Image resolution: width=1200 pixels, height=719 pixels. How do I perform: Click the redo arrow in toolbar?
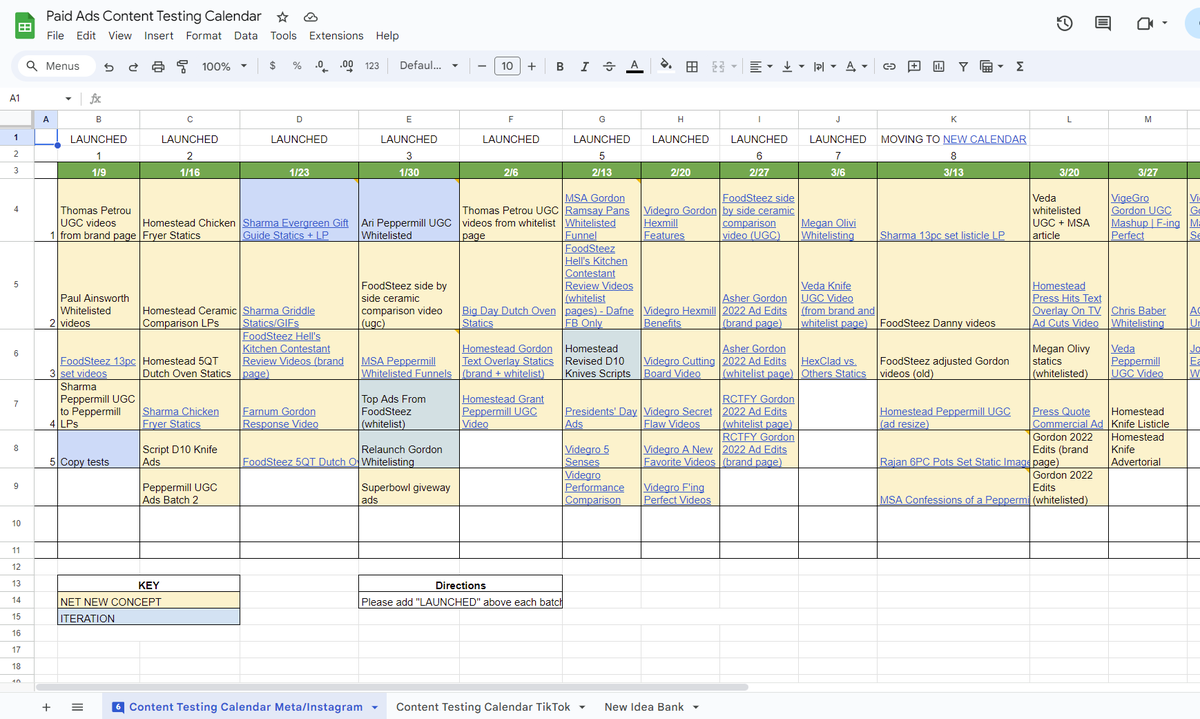click(x=133, y=66)
